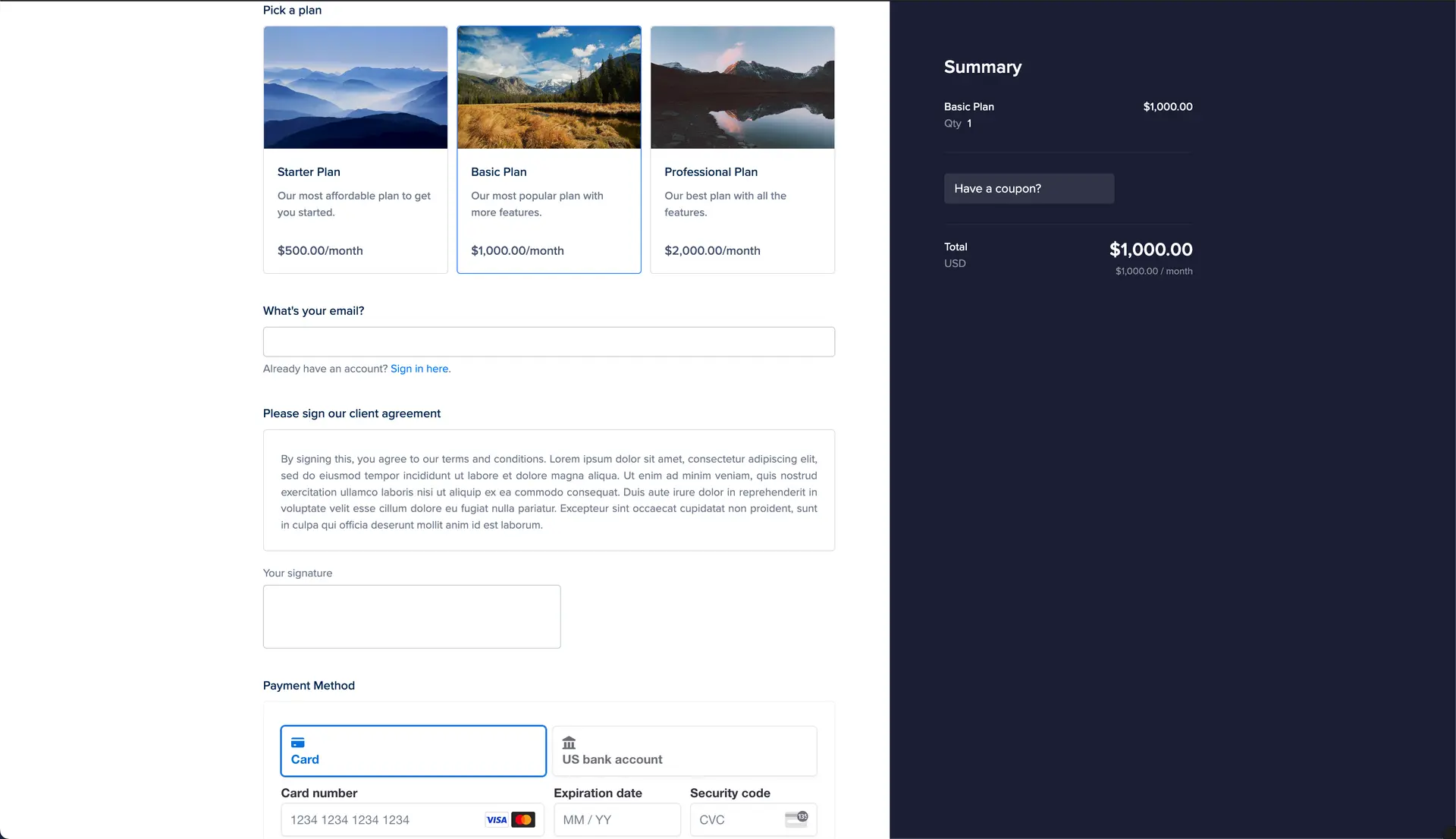Click the bank building icon
This screenshot has height=839, width=1456.
[569, 743]
